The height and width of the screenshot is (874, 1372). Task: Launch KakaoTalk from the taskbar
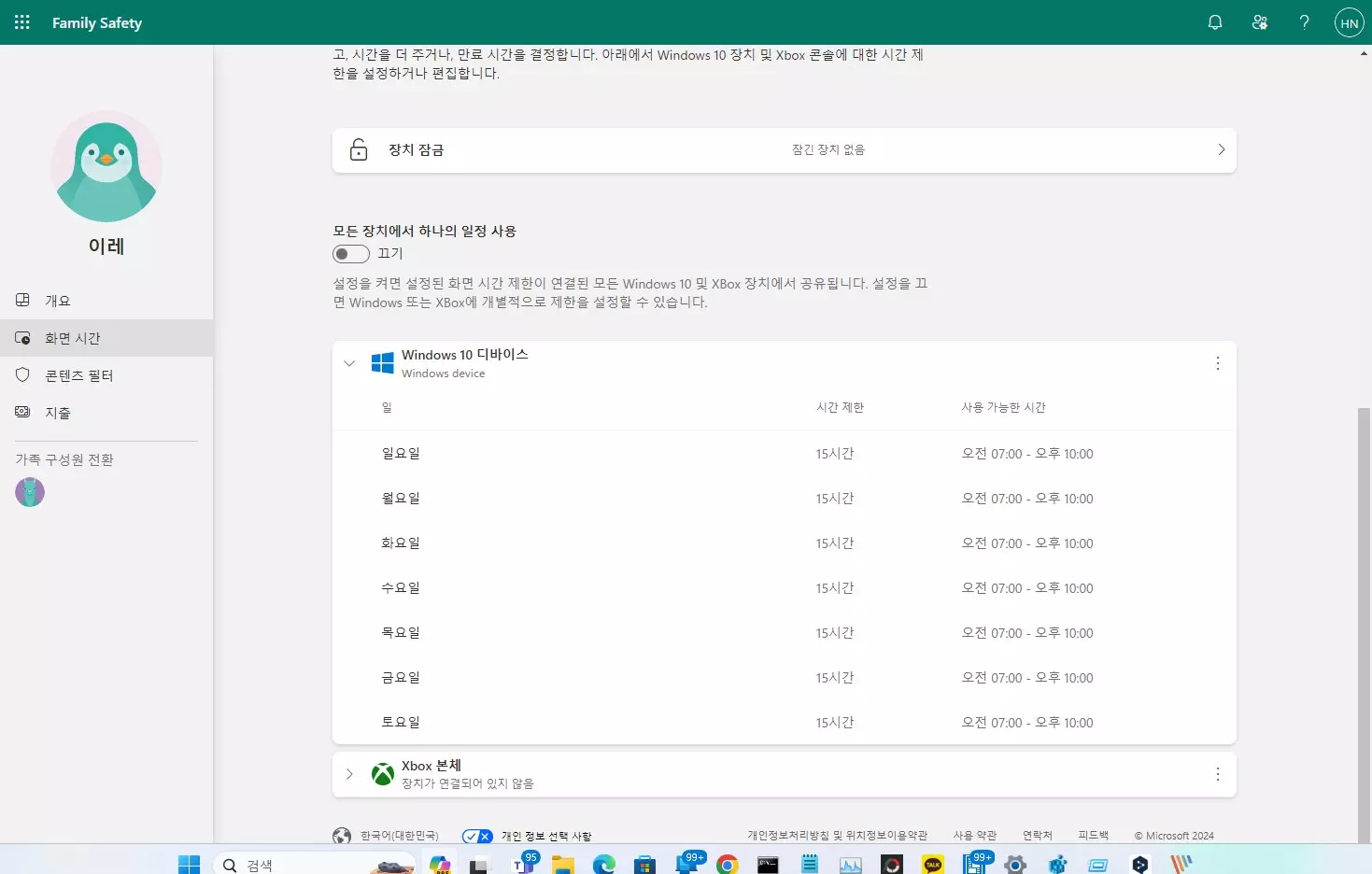point(932,865)
